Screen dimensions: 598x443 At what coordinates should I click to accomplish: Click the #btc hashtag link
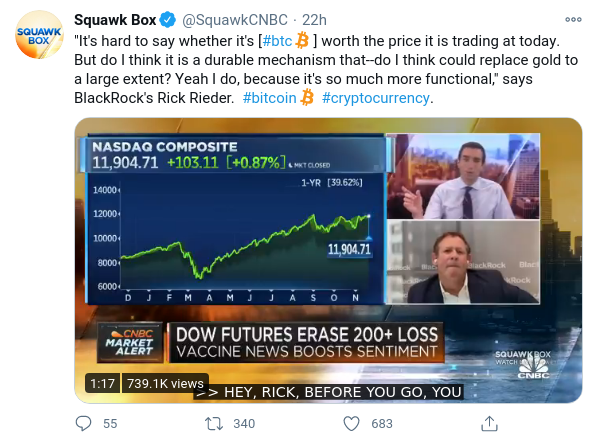[277, 41]
